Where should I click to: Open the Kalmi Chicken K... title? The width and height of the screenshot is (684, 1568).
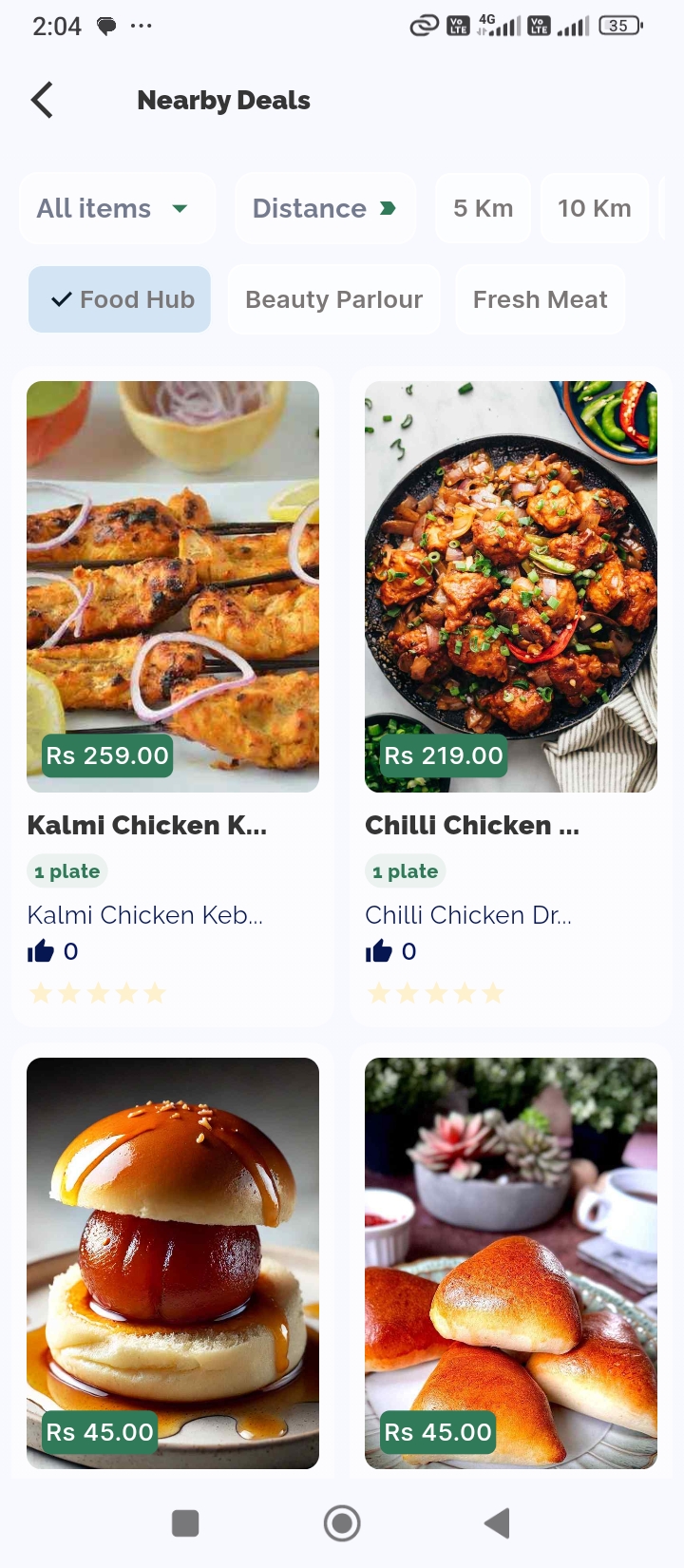[x=147, y=825]
